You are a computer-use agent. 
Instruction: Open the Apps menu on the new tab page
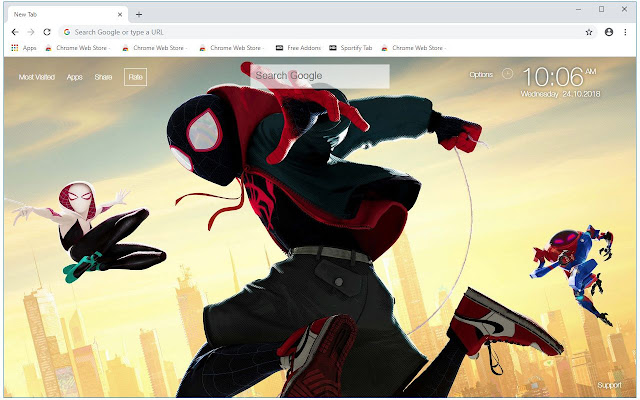[75, 77]
